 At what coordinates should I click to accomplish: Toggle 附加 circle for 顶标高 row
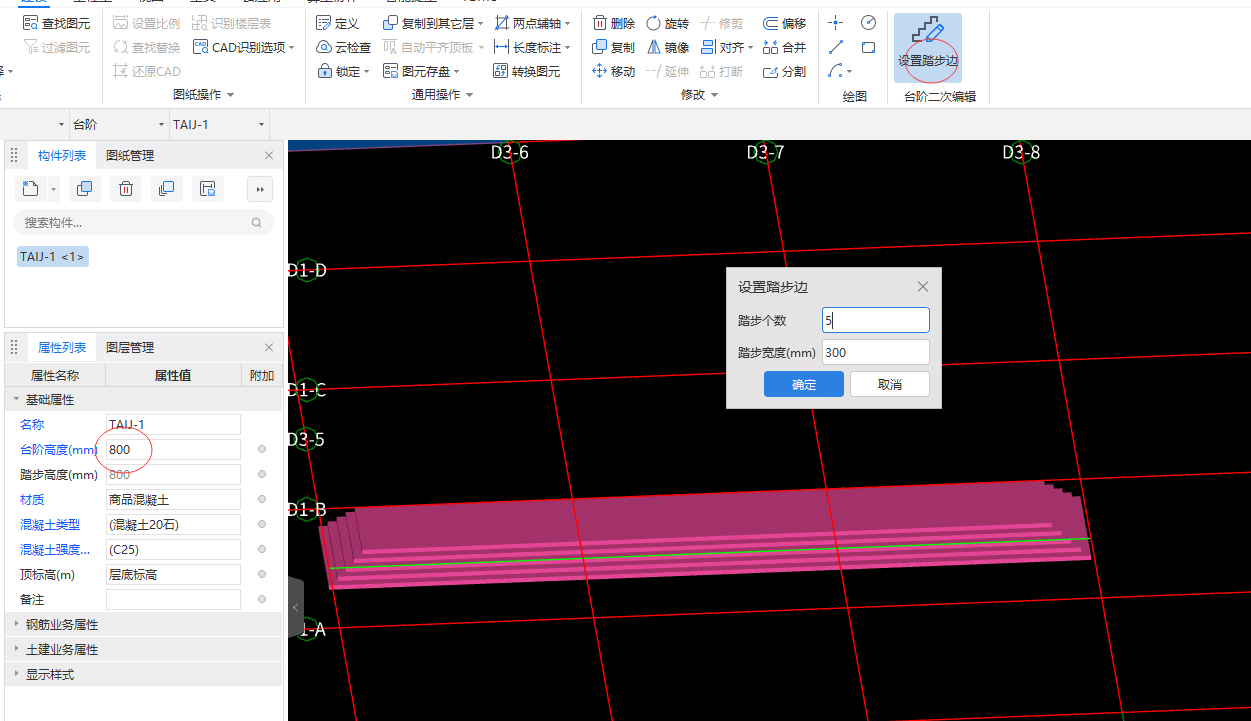pyautogui.click(x=262, y=575)
